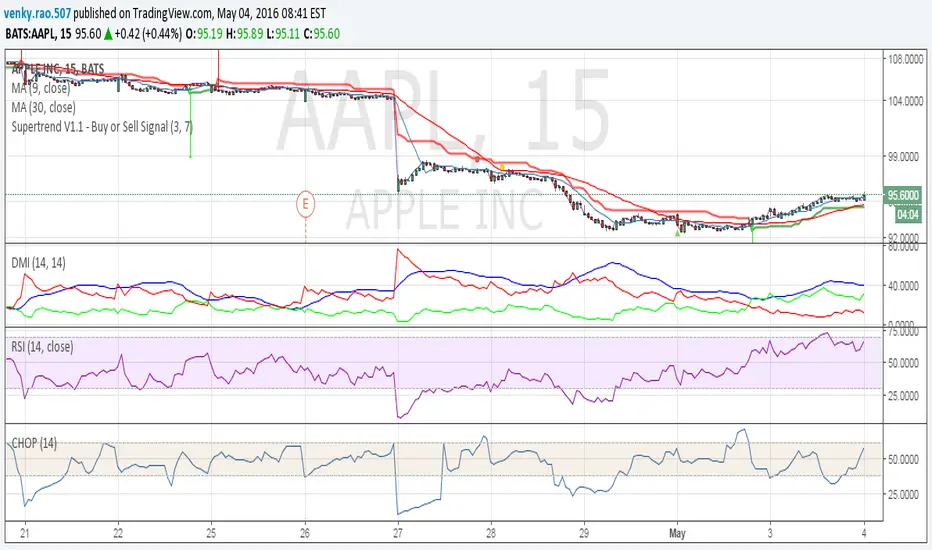Click the yellow dot marker on the 28th

click(502, 167)
